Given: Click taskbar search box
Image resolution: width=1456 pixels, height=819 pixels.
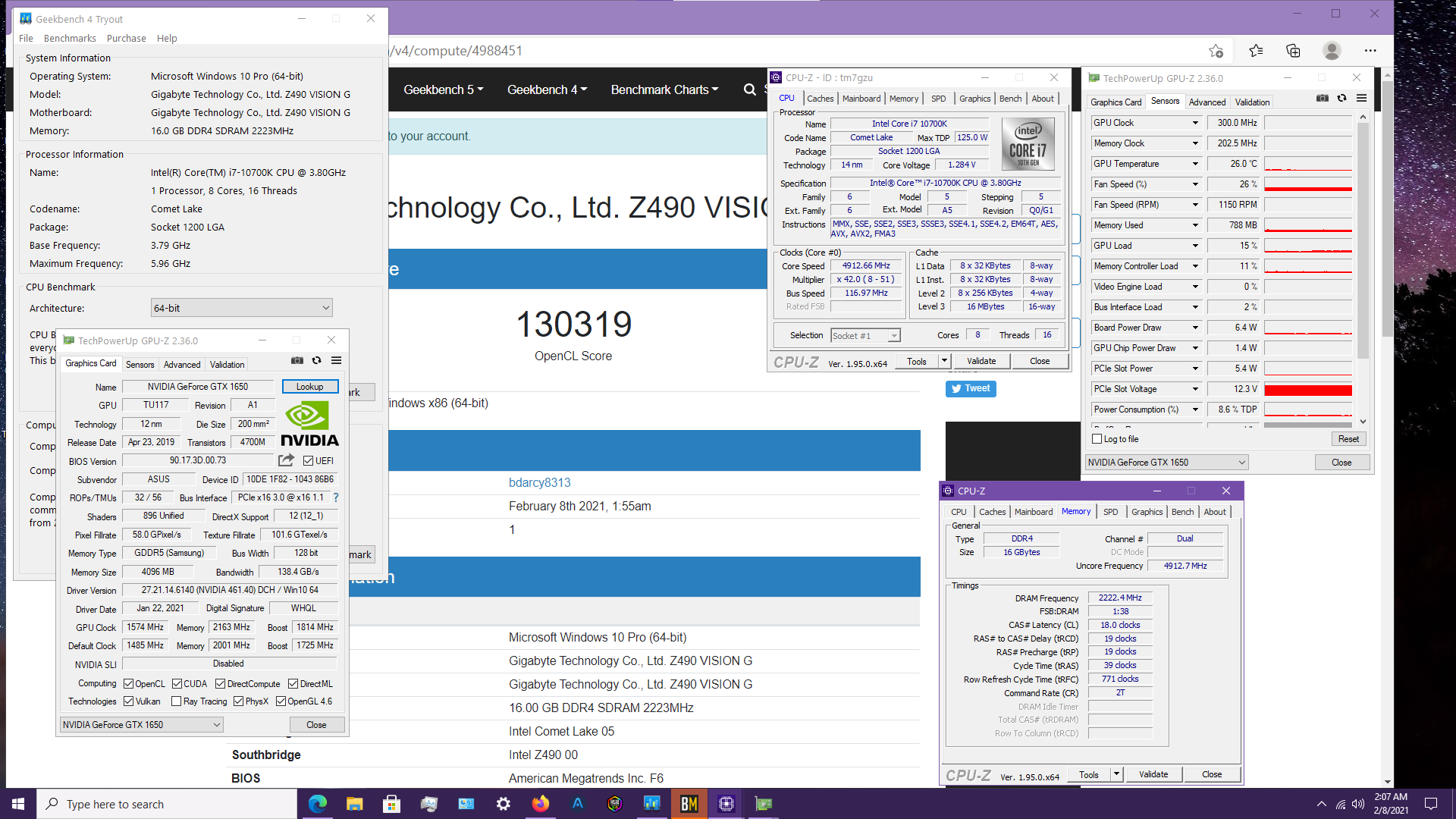Looking at the screenshot, I should [167, 804].
